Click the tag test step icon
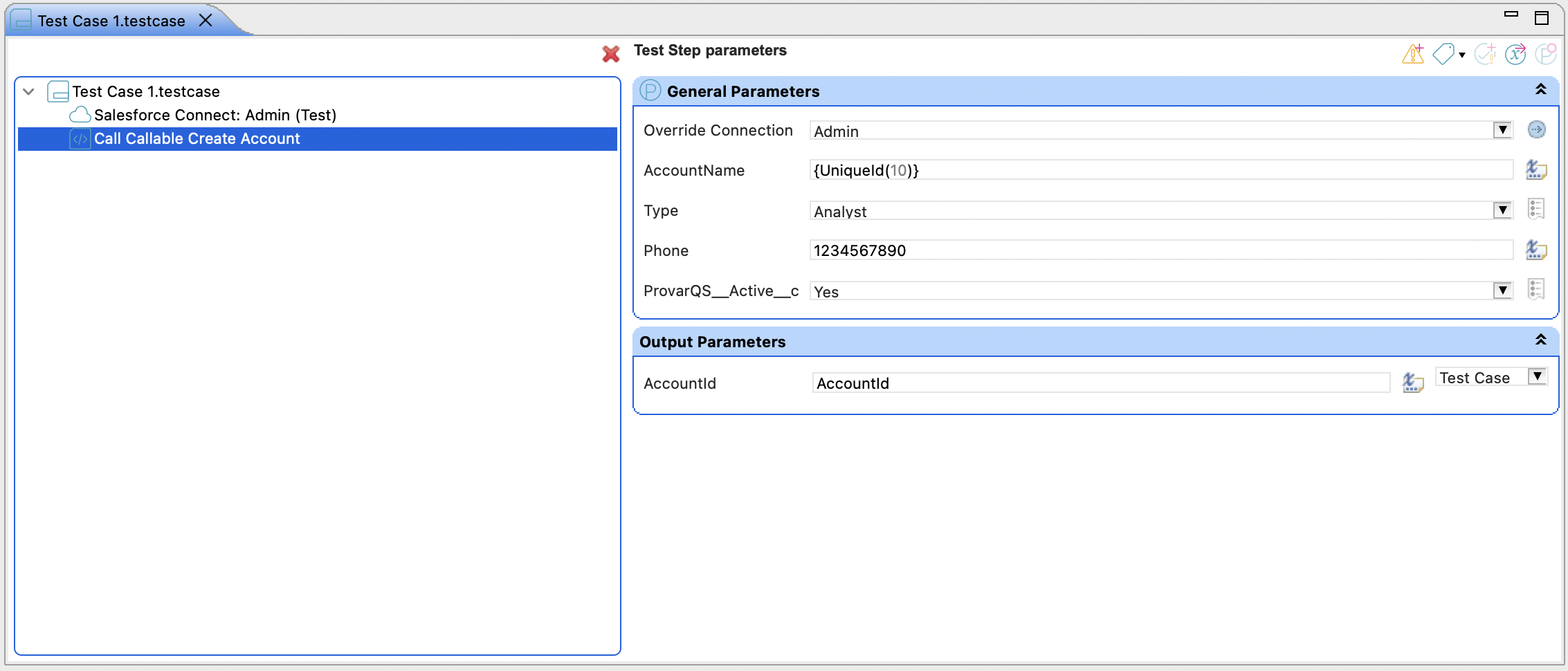The width and height of the screenshot is (1568, 671). tap(1444, 54)
